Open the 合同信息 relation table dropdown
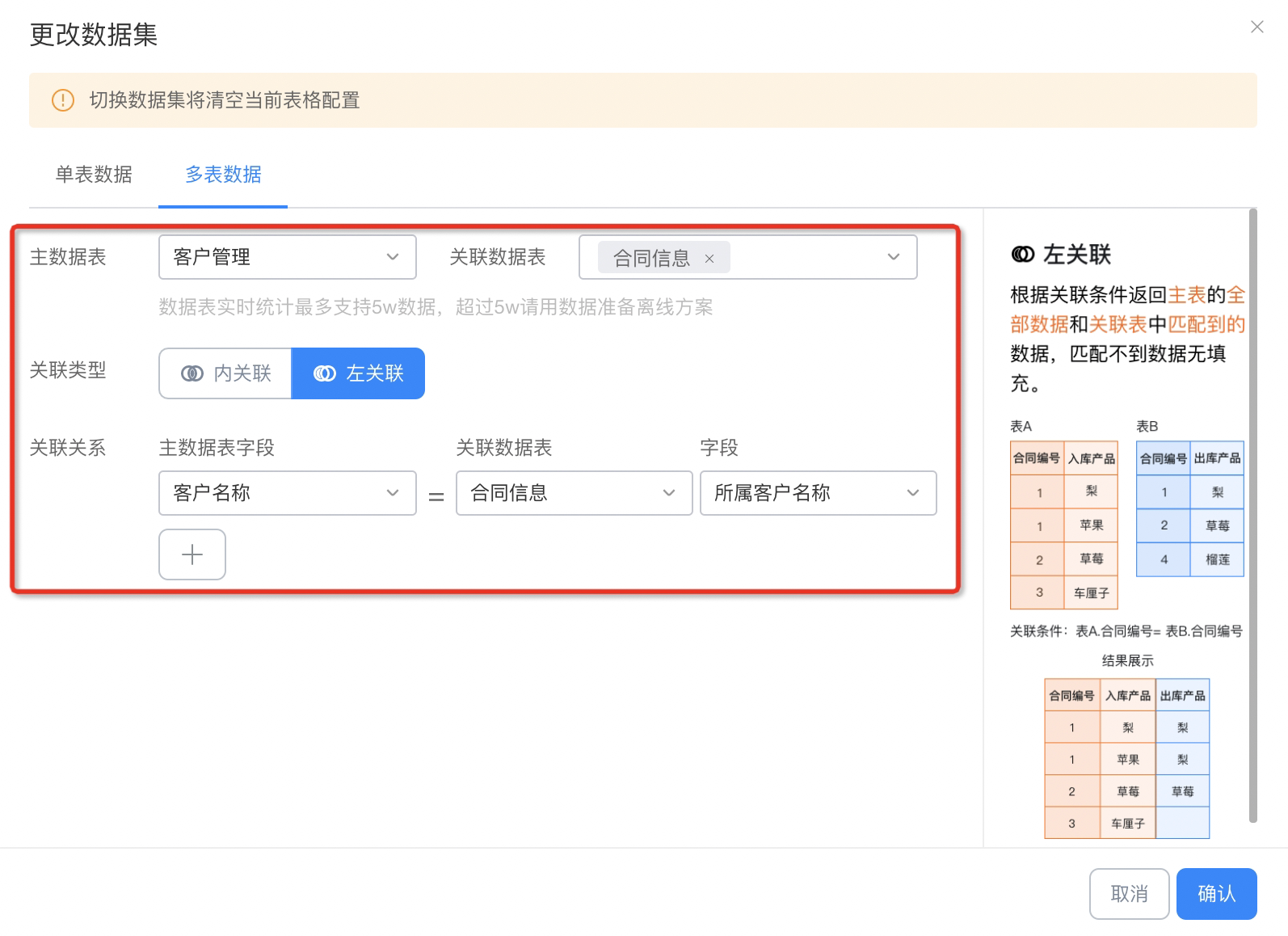The image size is (1288, 936). click(575, 493)
